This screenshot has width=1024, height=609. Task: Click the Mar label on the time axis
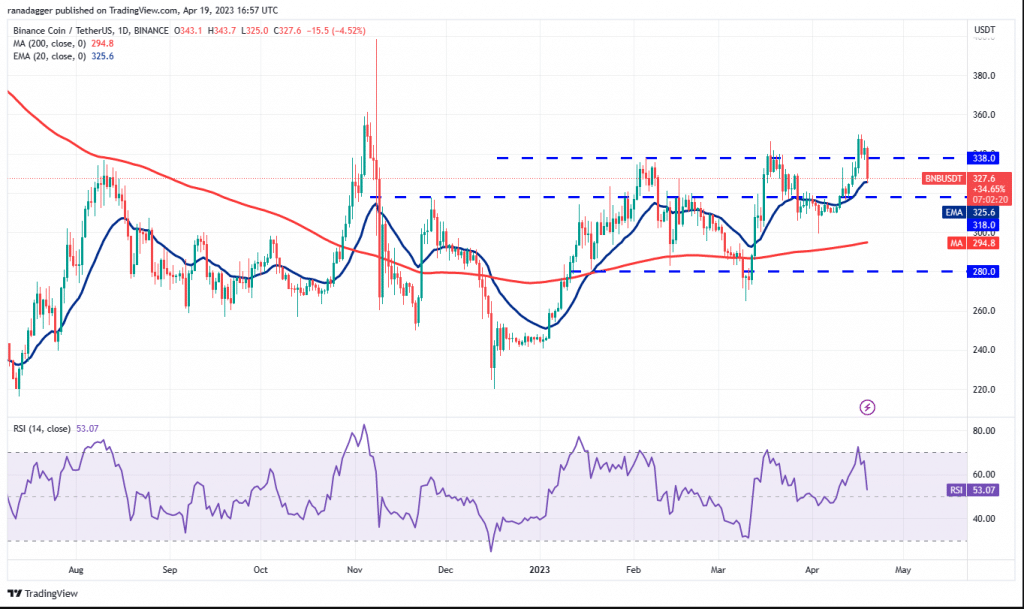pyautogui.click(x=718, y=570)
